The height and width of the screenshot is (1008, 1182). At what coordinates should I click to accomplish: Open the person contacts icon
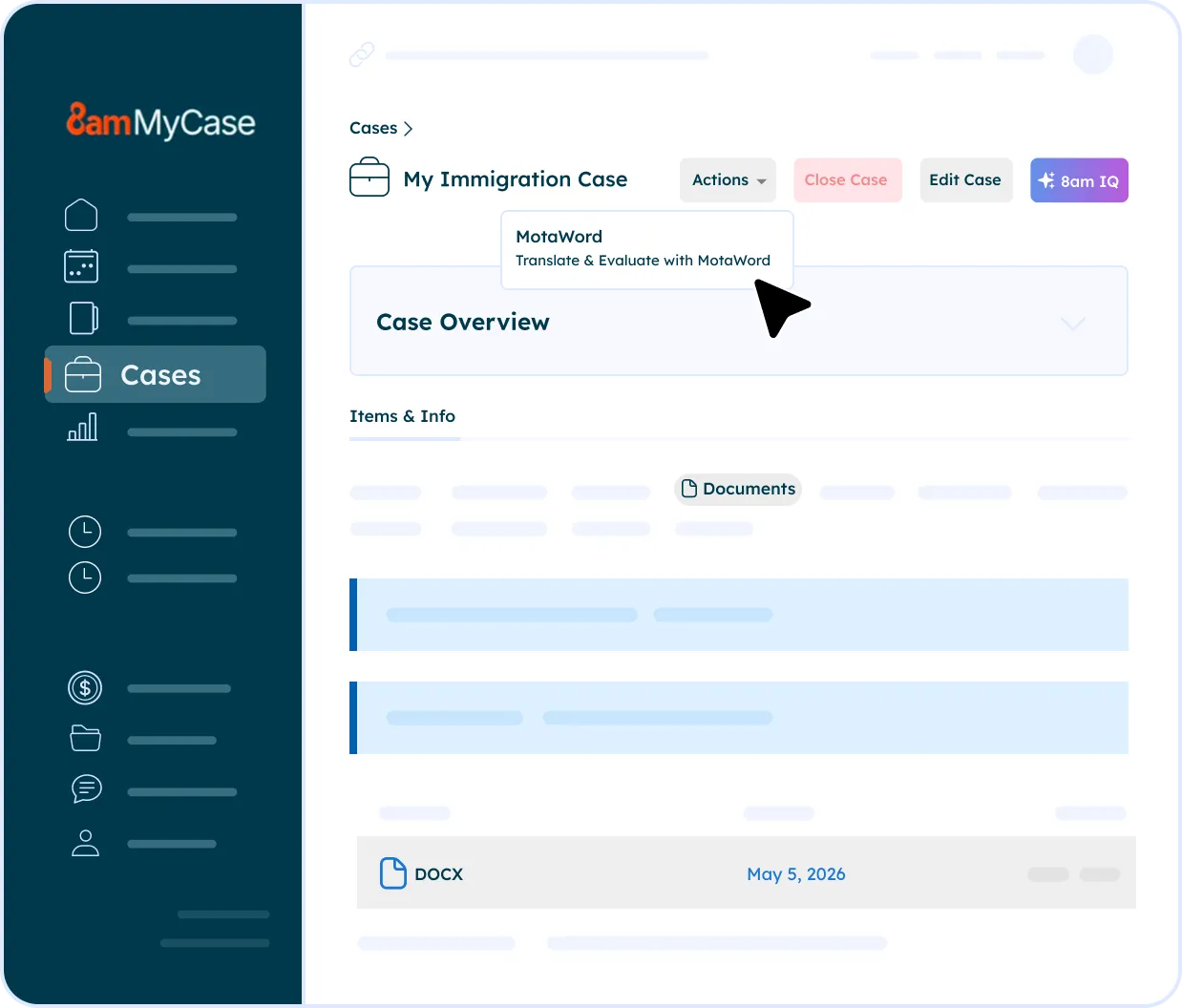tap(86, 843)
